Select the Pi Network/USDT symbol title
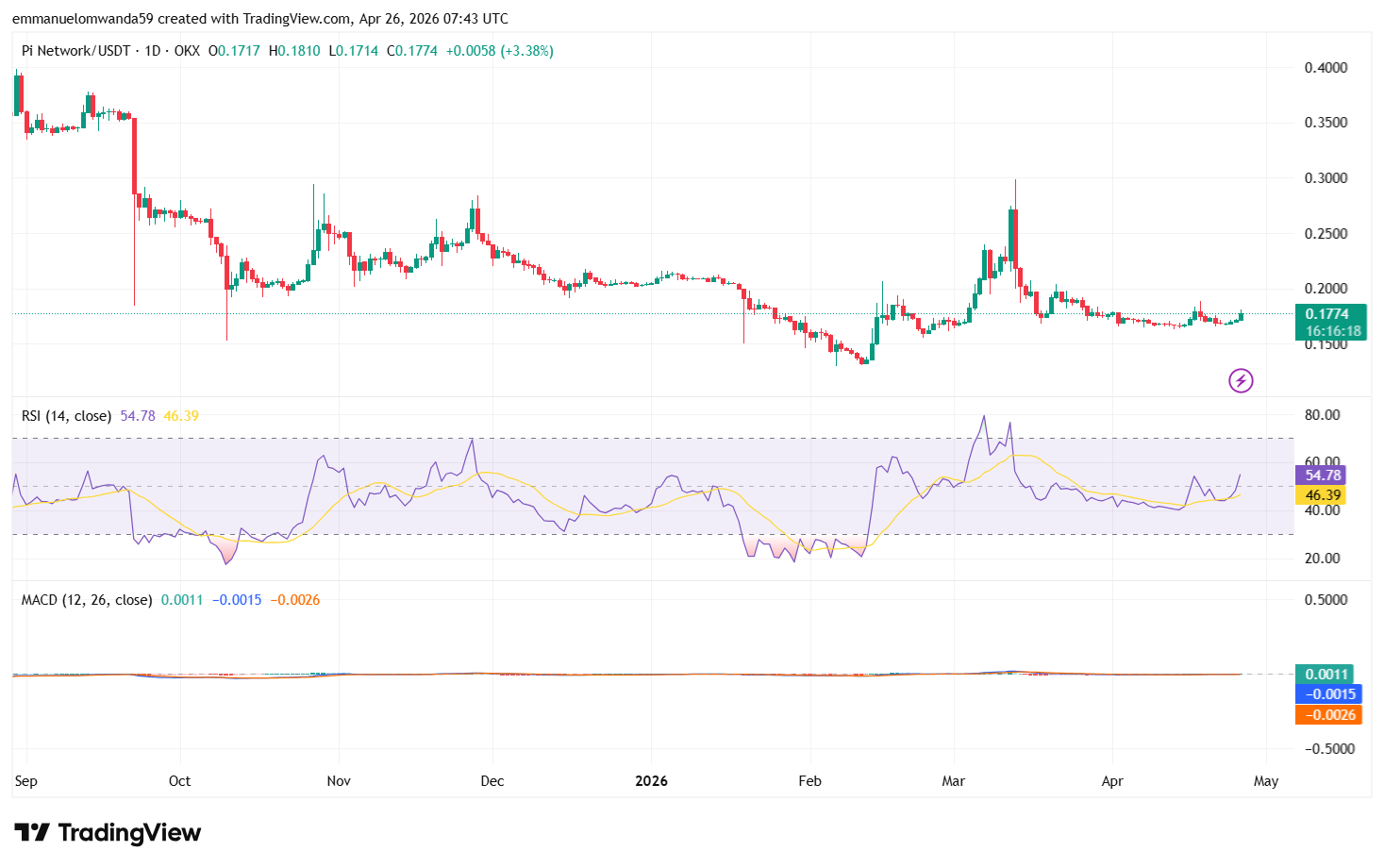The image size is (1384, 868). [75, 51]
